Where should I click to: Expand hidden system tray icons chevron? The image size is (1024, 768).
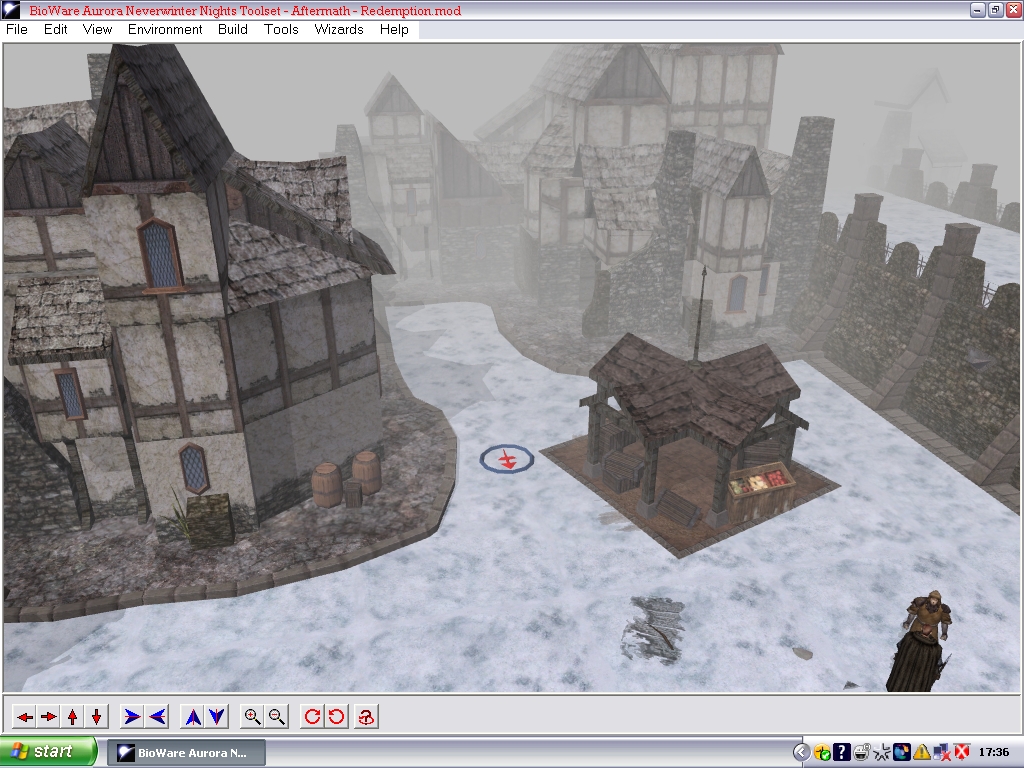(x=801, y=752)
